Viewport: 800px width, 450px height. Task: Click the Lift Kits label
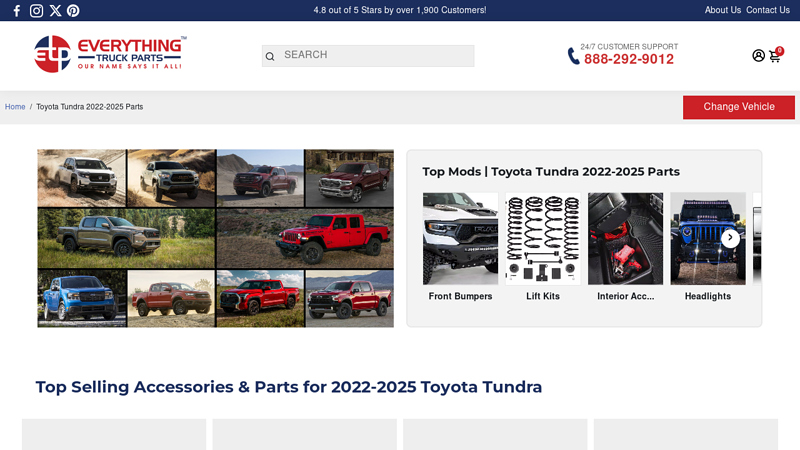point(543,296)
